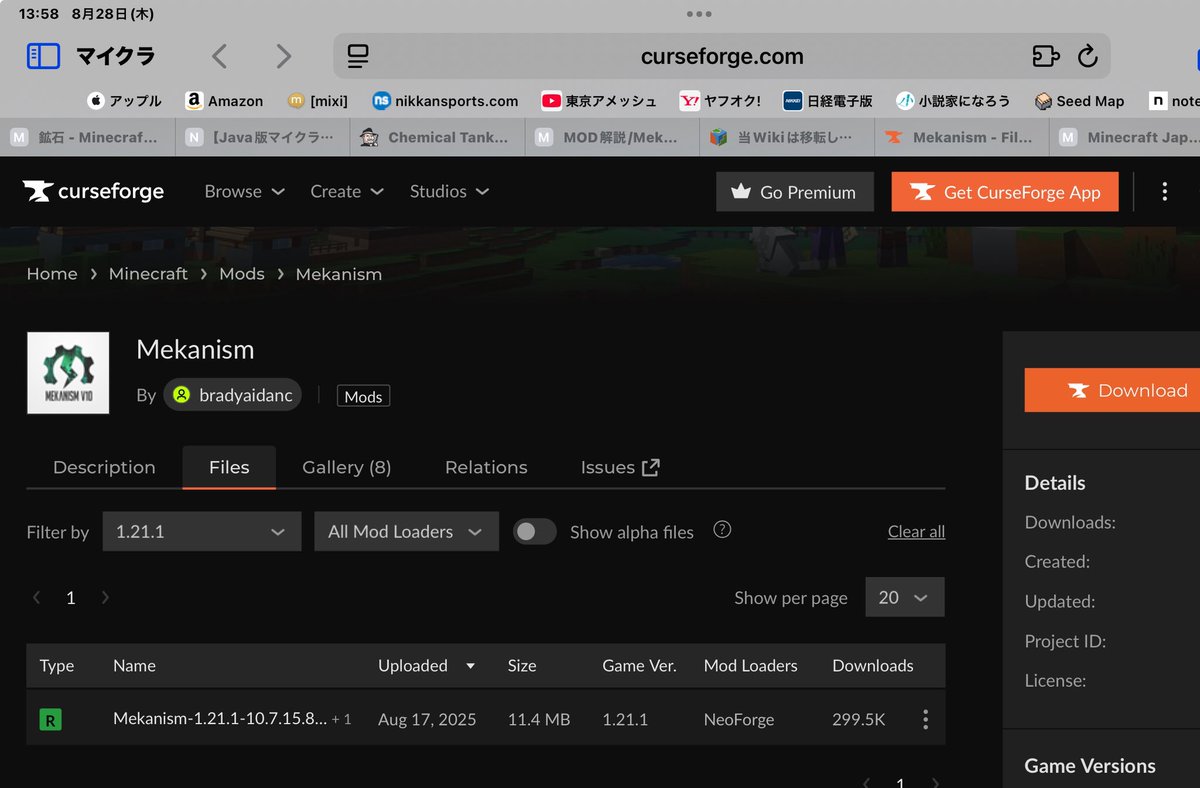The height and width of the screenshot is (788, 1200).
Task: Click the NeoForge mod loader cell
Action: tap(739, 719)
